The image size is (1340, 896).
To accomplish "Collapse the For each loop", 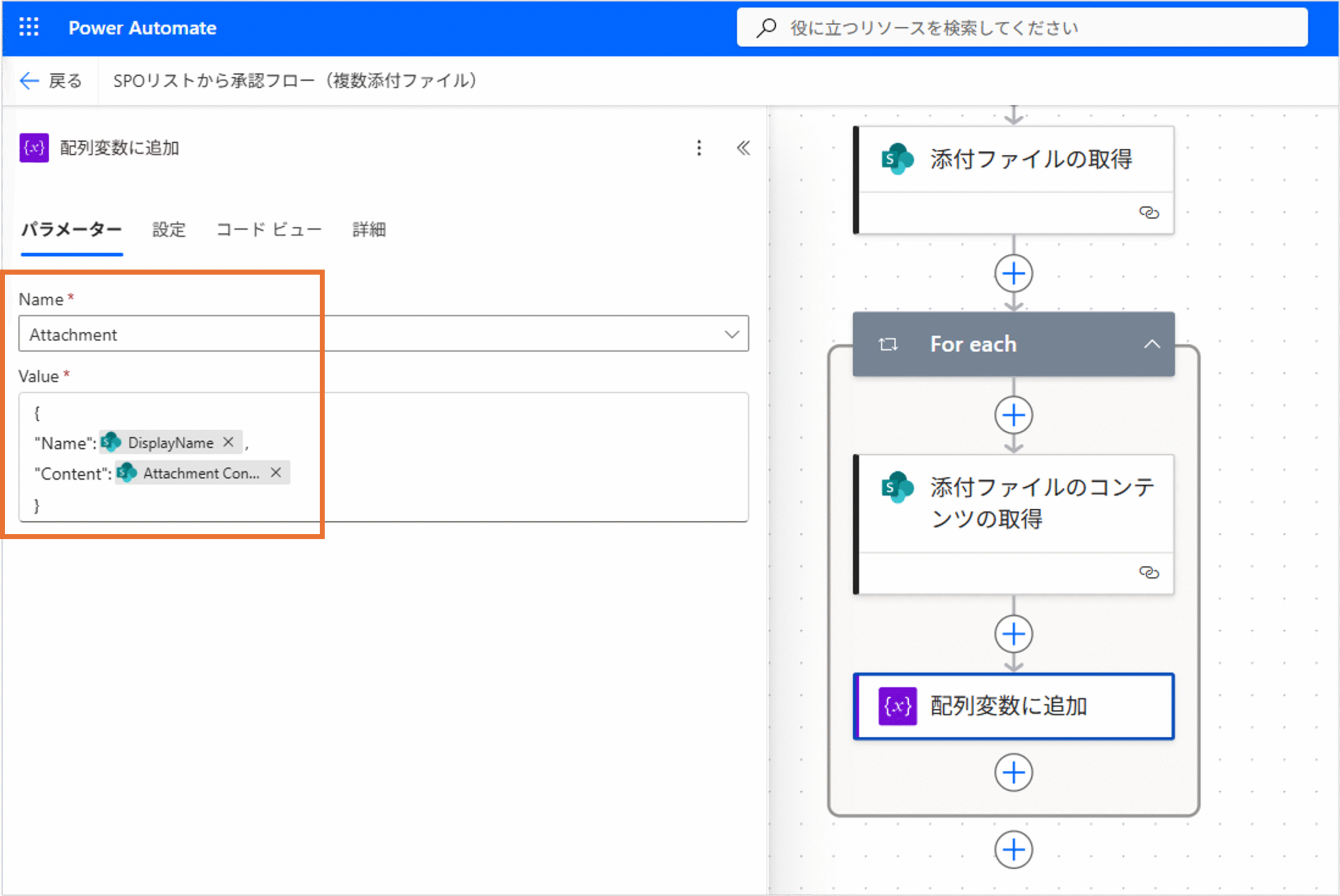I will click(1152, 344).
